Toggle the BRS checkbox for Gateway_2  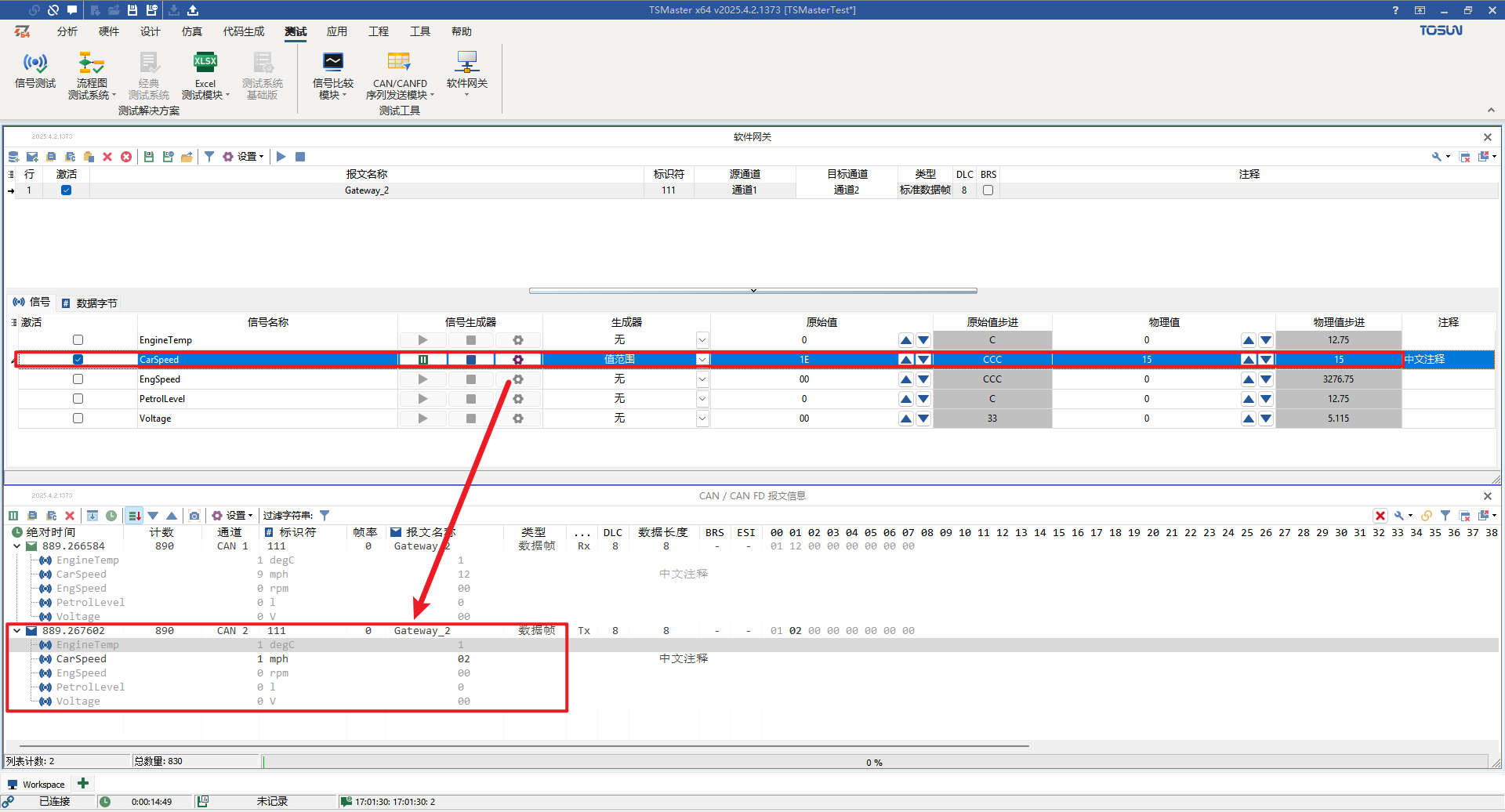coord(988,190)
